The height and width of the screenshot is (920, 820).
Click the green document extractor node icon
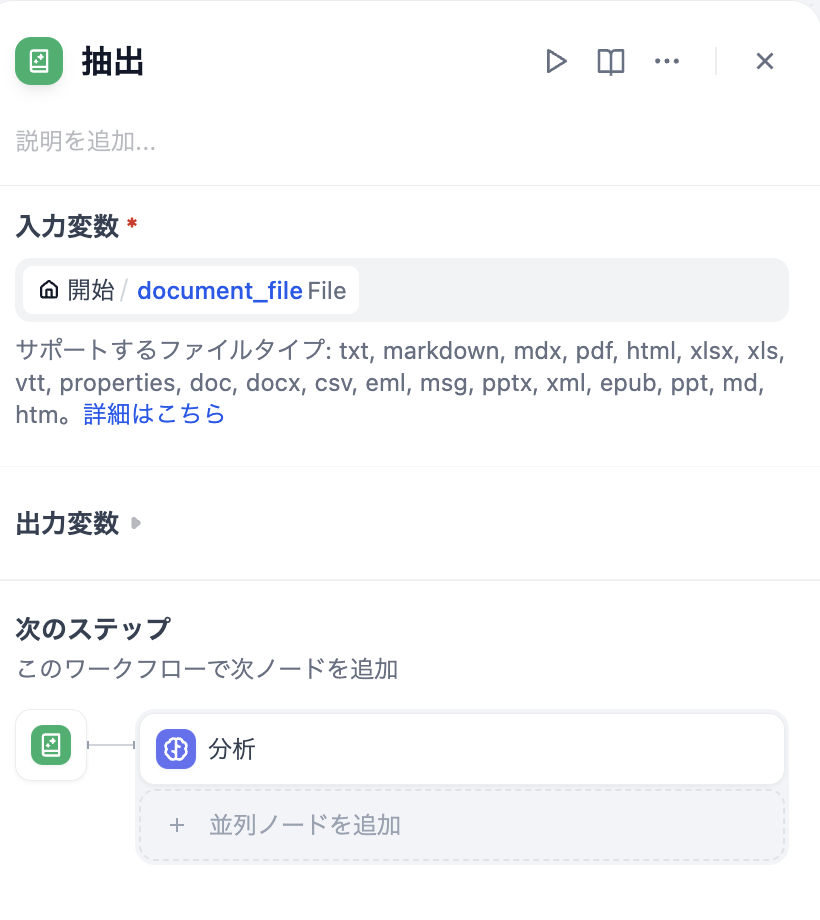pyautogui.click(x=38, y=61)
